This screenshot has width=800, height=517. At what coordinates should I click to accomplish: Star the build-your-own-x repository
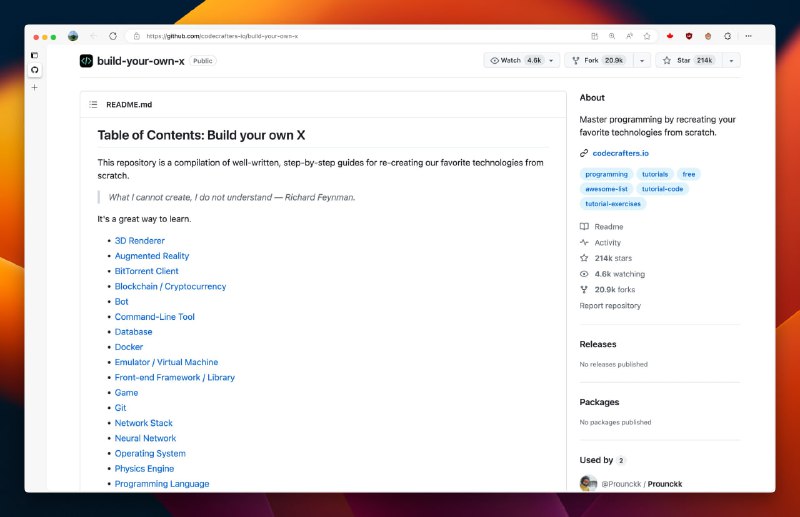[x=688, y=60]
